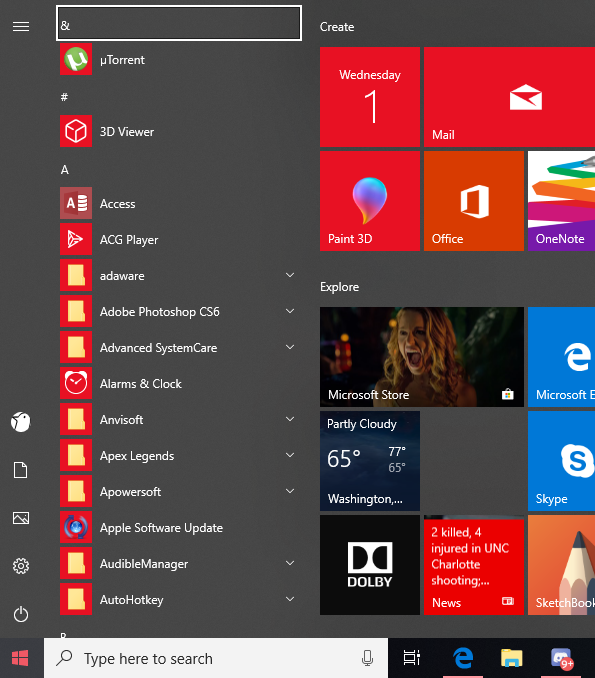Open the News tile about UNC Charlotte

(x=474, y=565)
